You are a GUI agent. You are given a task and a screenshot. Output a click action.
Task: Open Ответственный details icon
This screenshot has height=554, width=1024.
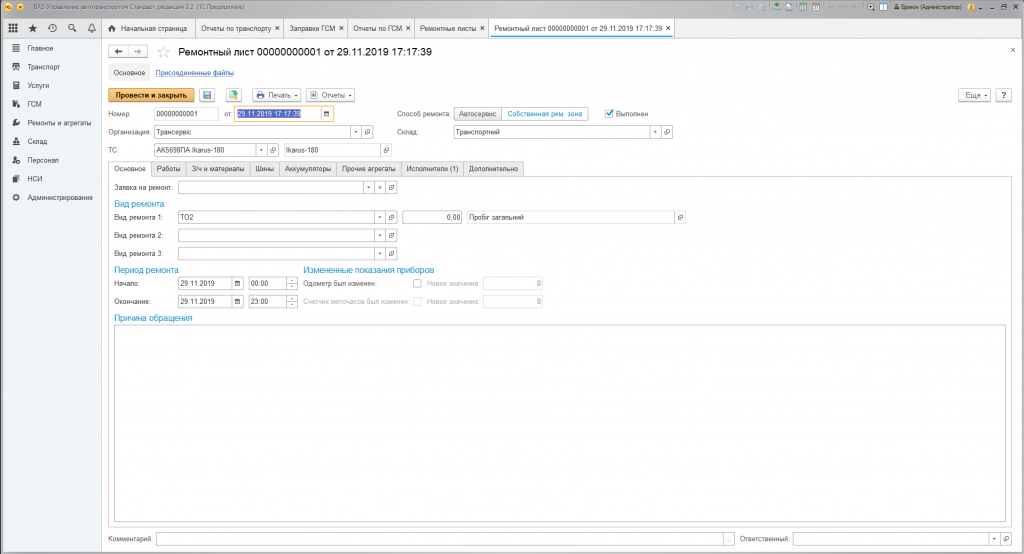tap(1006, 539)
